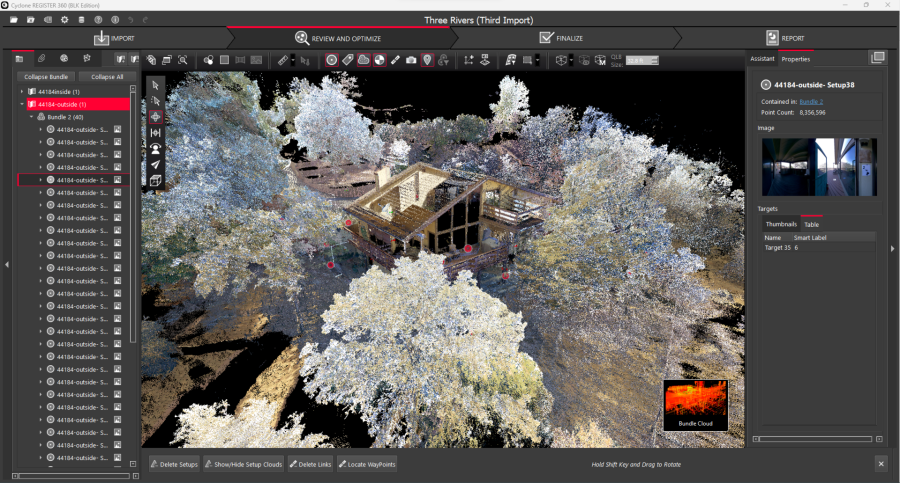The width and height of the screenshot is (900, 483).
Task: Select the fly mode paper-plane tool
Action: (156, 165)
